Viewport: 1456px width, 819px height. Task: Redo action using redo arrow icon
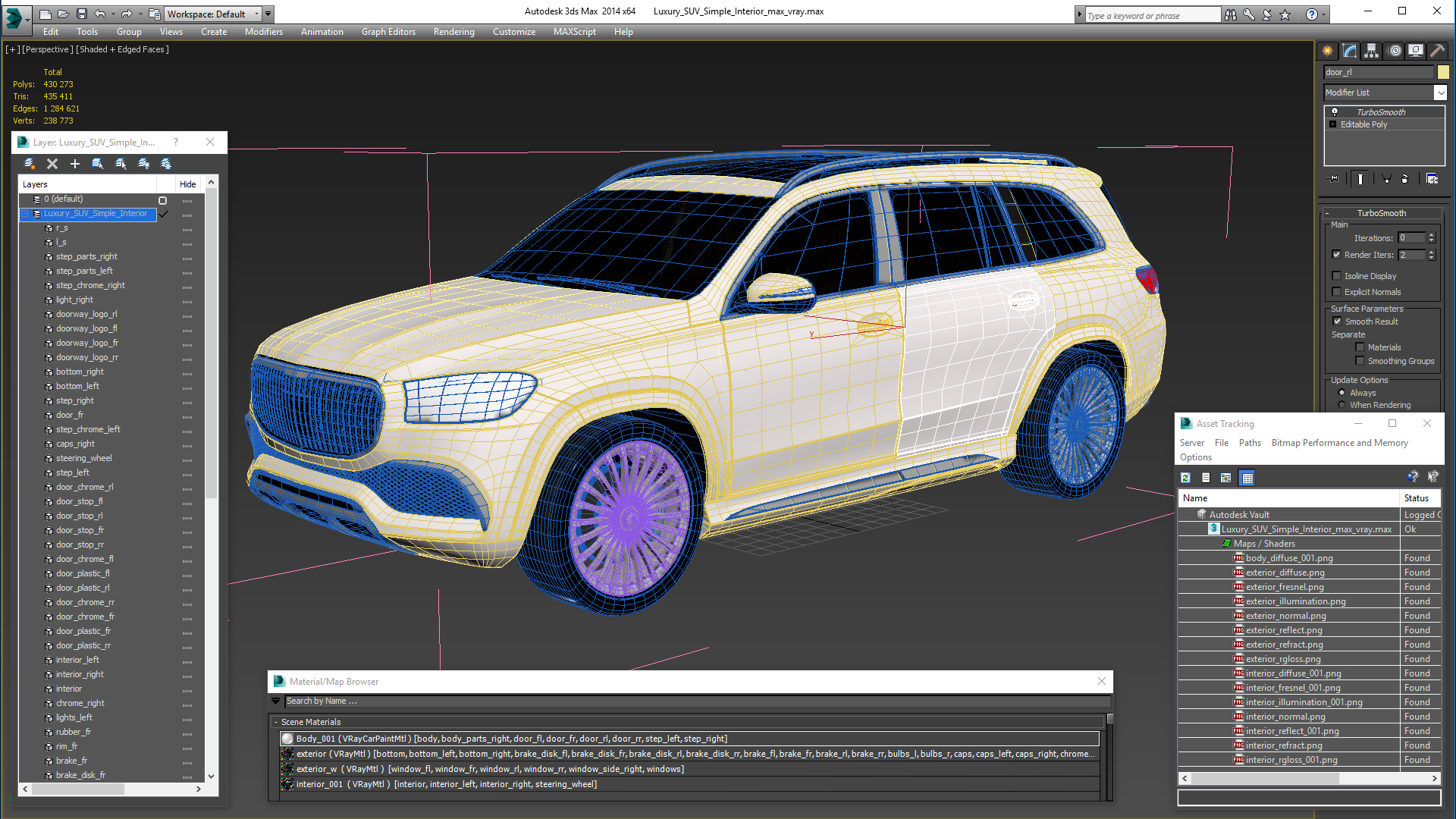[126, 14]
